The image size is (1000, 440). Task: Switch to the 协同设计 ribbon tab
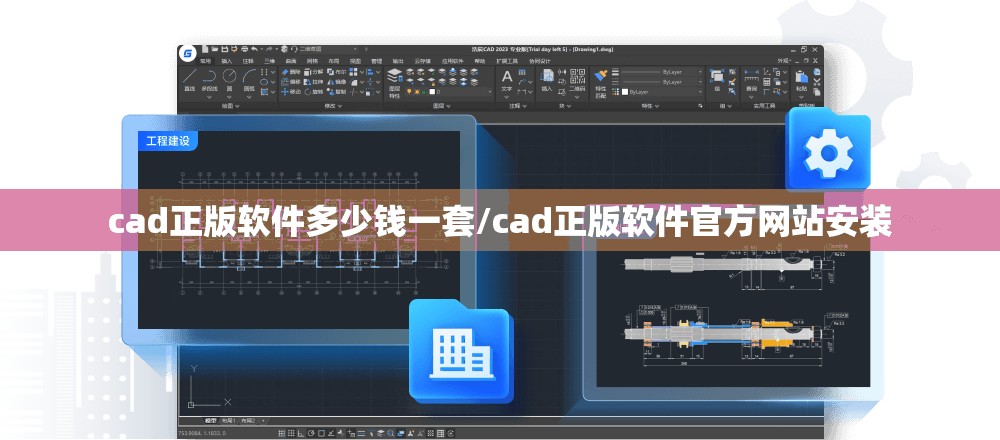click(540, 61)
